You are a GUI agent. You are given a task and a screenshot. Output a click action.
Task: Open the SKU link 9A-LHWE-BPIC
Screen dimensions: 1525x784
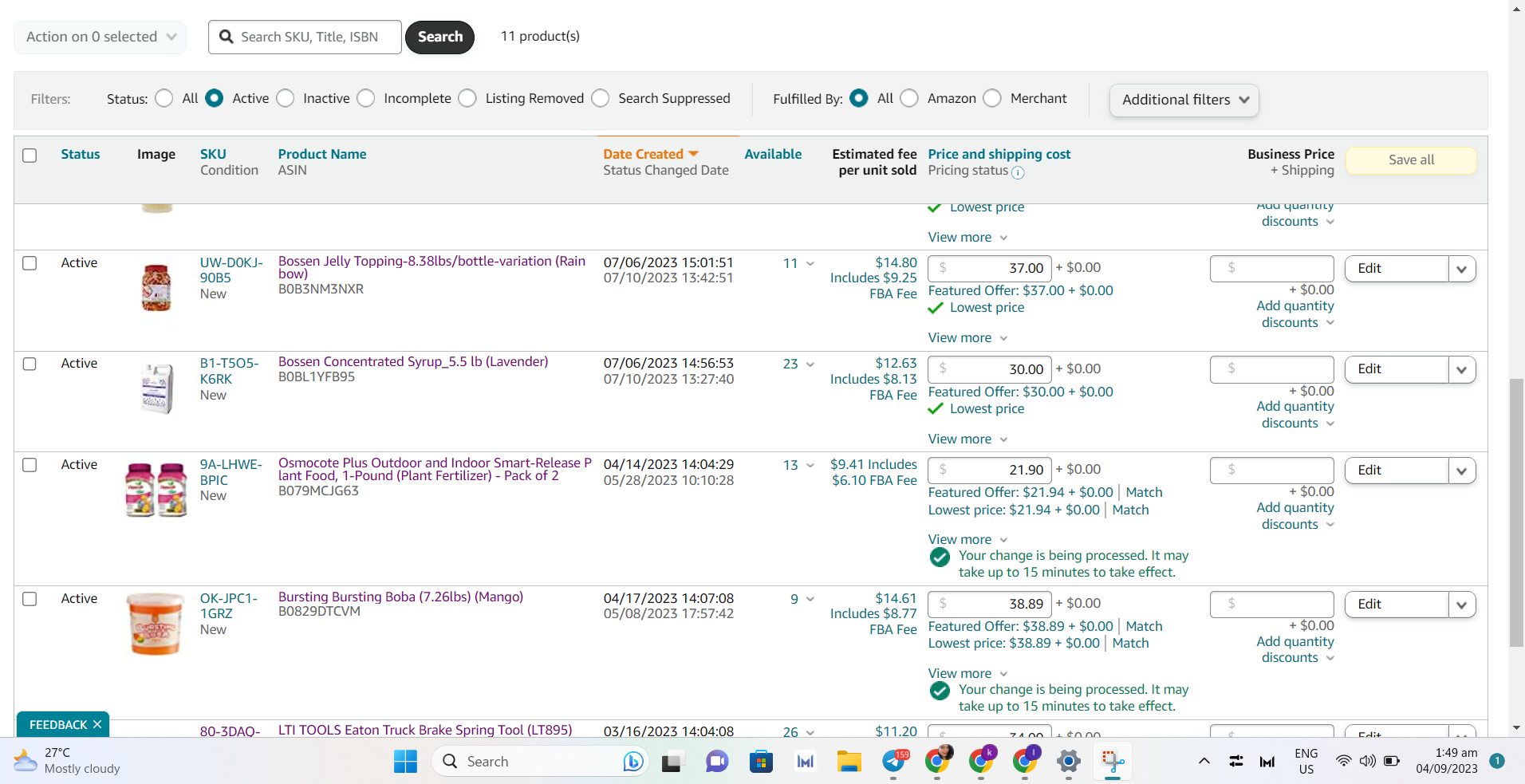tap(231, 472)
